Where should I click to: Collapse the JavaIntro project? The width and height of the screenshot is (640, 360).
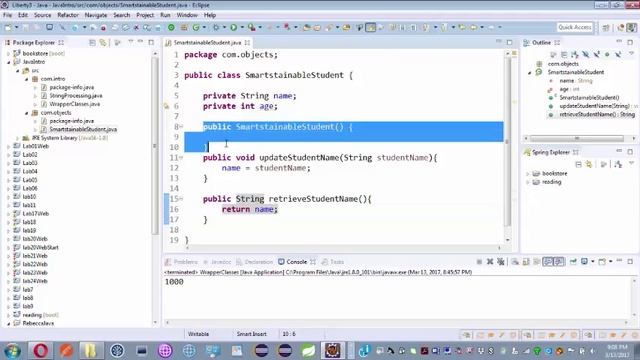pos(9,62)
